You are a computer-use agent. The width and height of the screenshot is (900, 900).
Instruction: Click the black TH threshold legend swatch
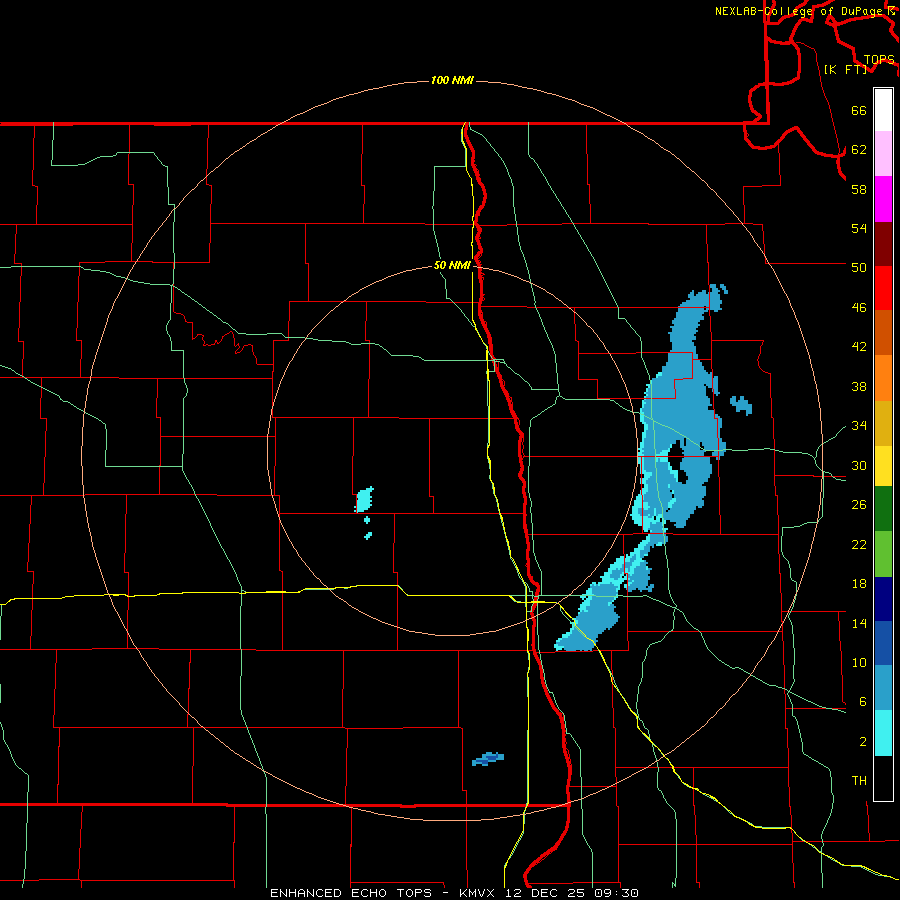(883, 778)
